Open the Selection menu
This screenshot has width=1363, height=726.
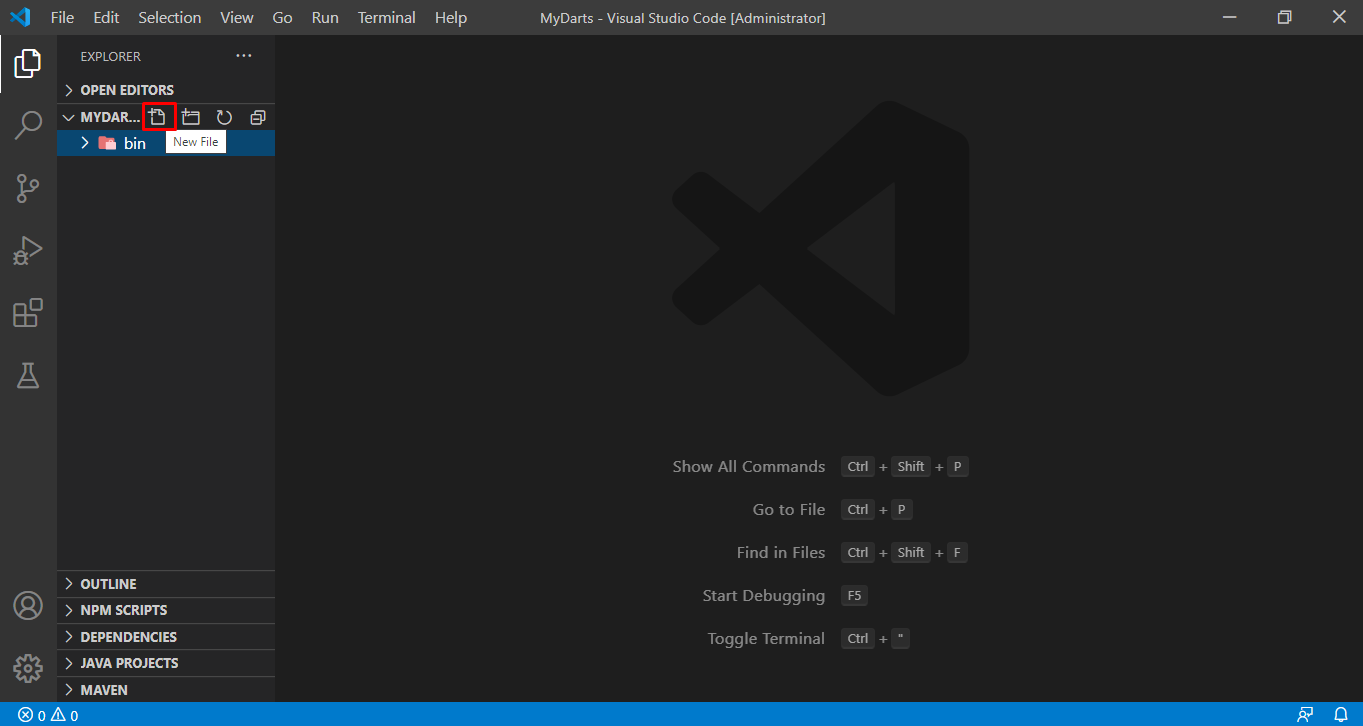[169, 18]
